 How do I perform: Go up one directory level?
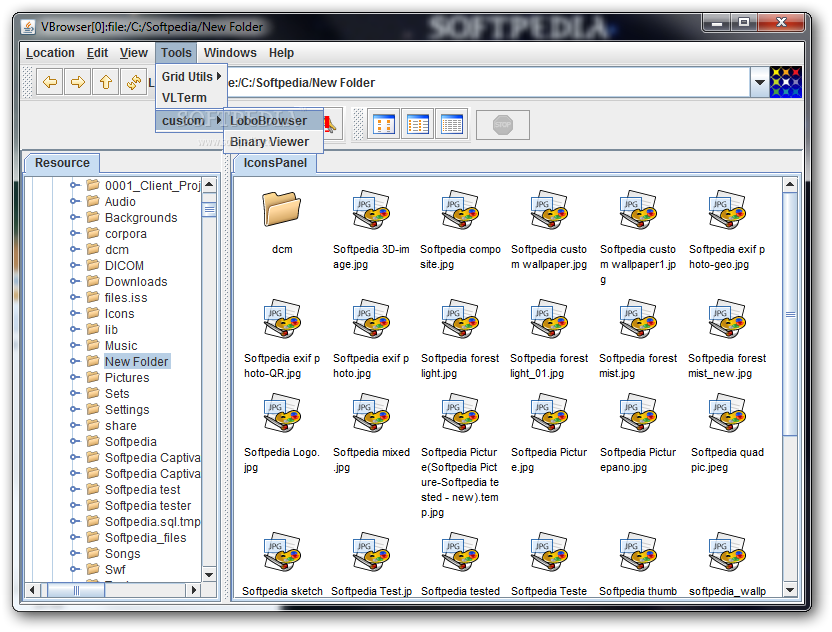(x=106, y=82)
